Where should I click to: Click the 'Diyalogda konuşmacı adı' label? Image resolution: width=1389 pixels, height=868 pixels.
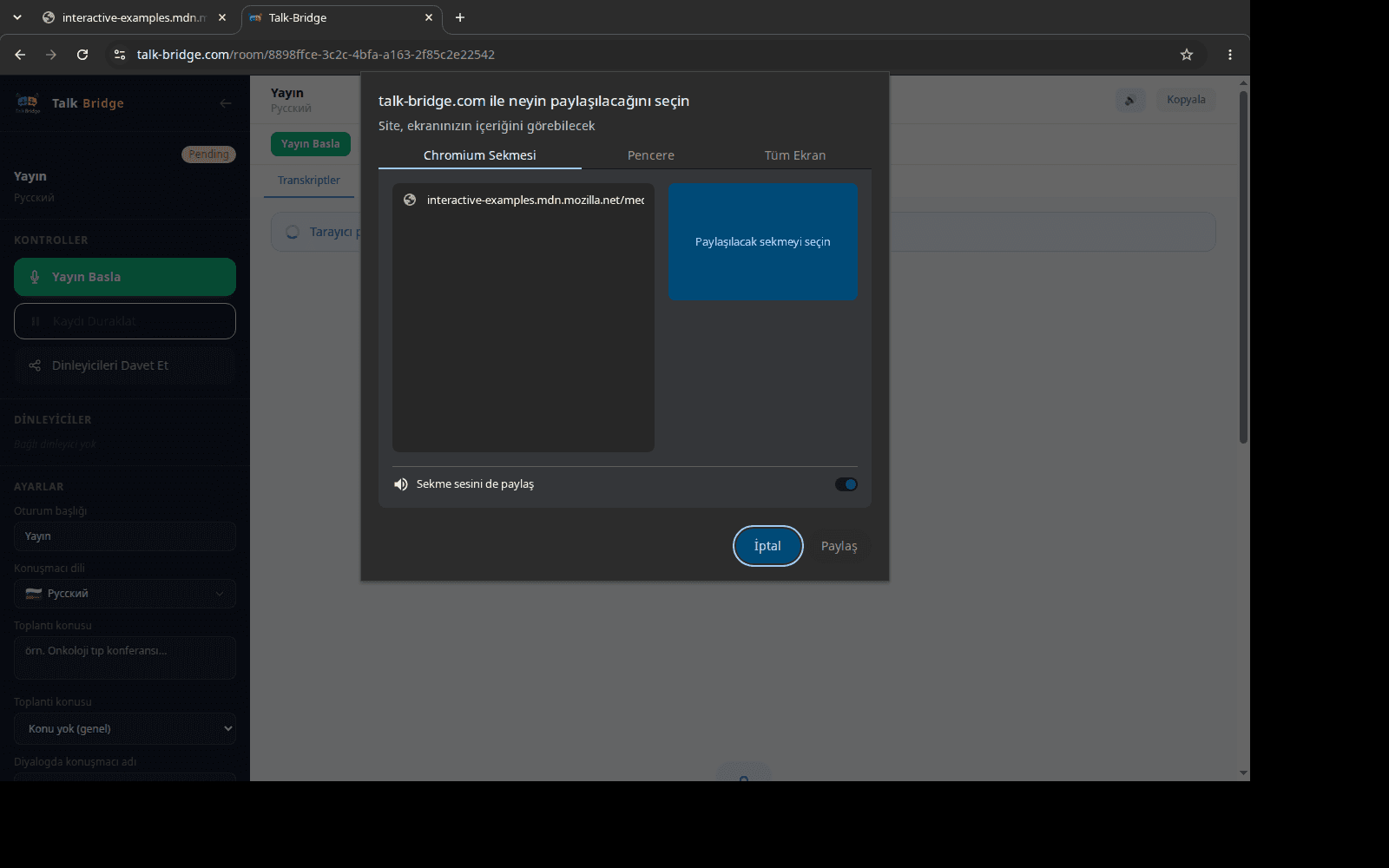pos(76,762)
